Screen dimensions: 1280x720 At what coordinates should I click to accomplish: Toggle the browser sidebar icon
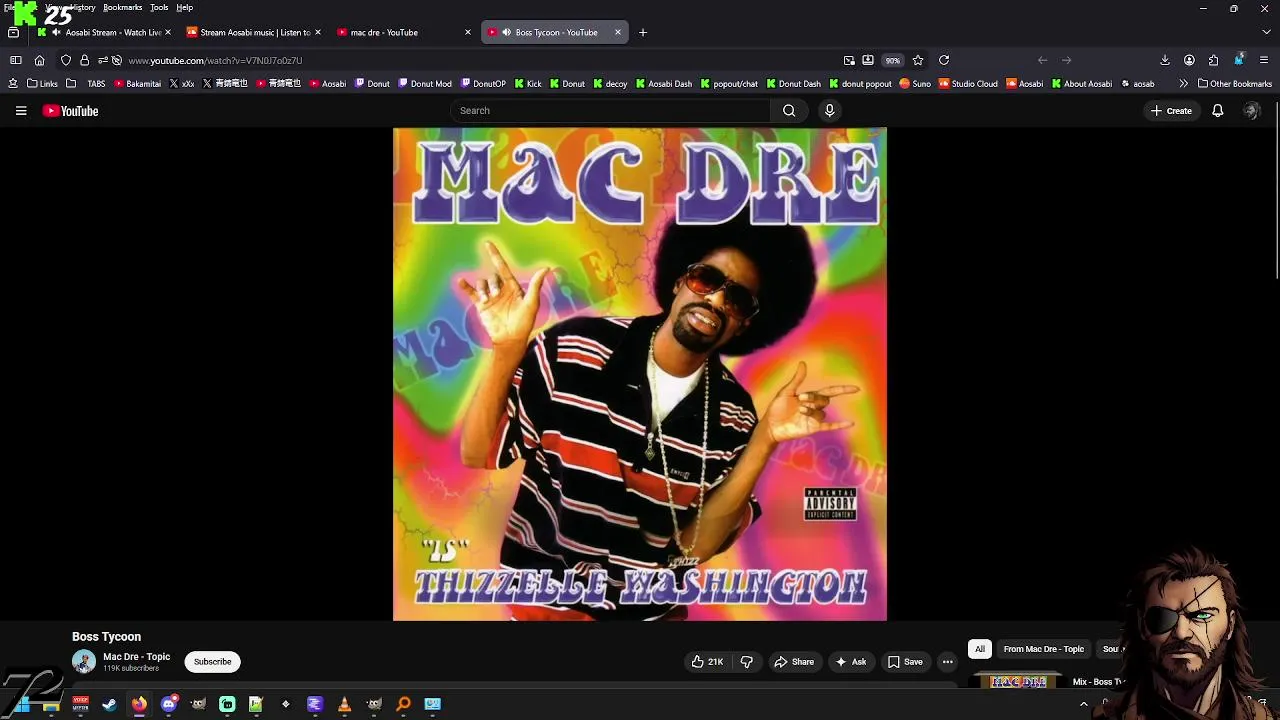[15, 60]
